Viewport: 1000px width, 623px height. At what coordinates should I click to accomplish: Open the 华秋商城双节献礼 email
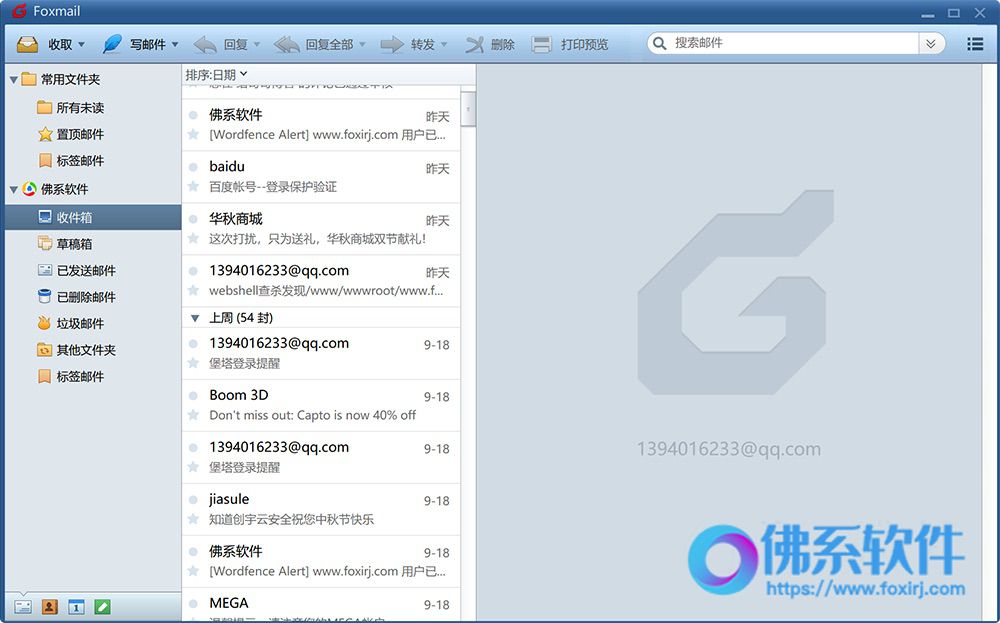[321, 229]
